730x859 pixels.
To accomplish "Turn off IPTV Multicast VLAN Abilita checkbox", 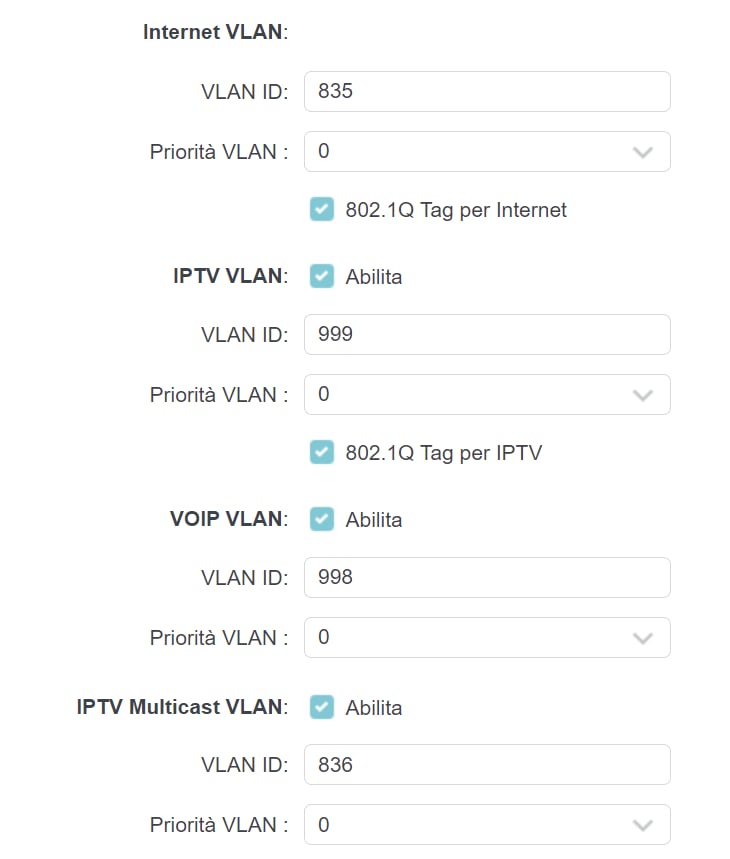I will tap(321, 708).
